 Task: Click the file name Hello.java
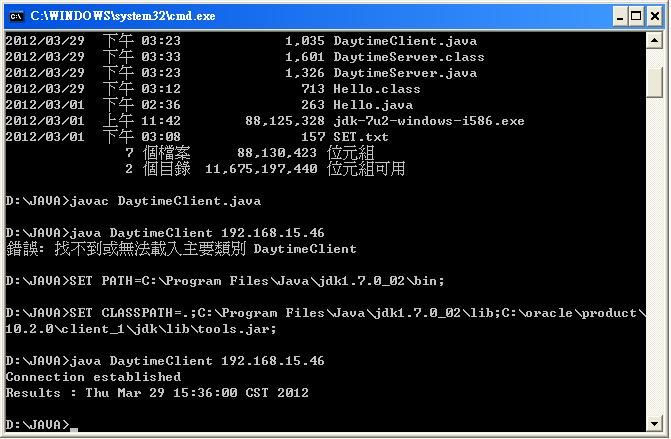point(373,105)
